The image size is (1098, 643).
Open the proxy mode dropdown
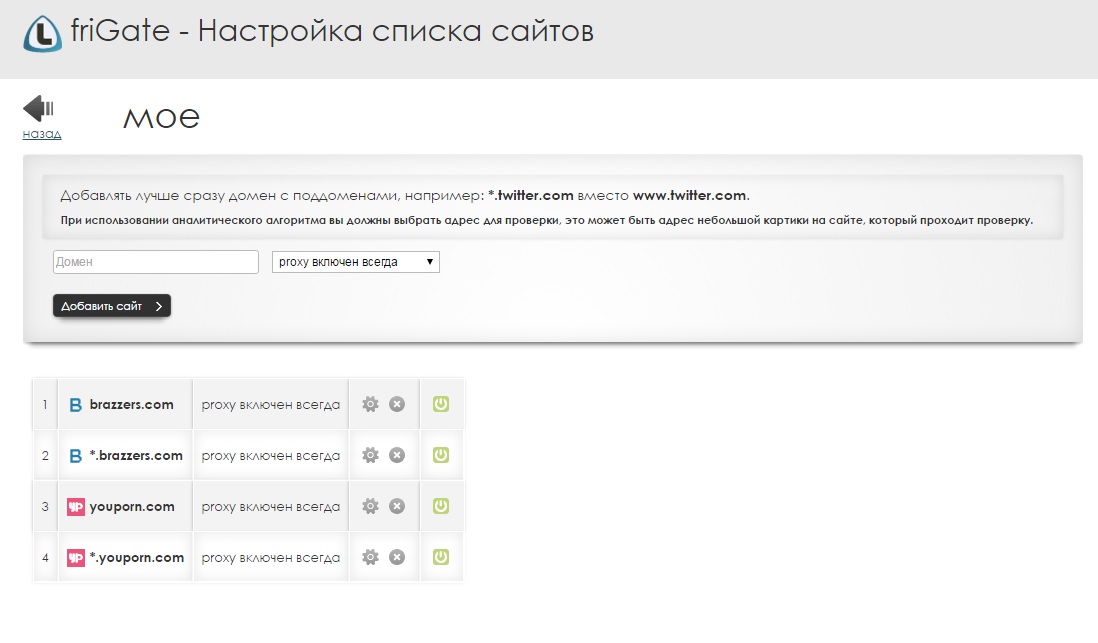(356, 262)
